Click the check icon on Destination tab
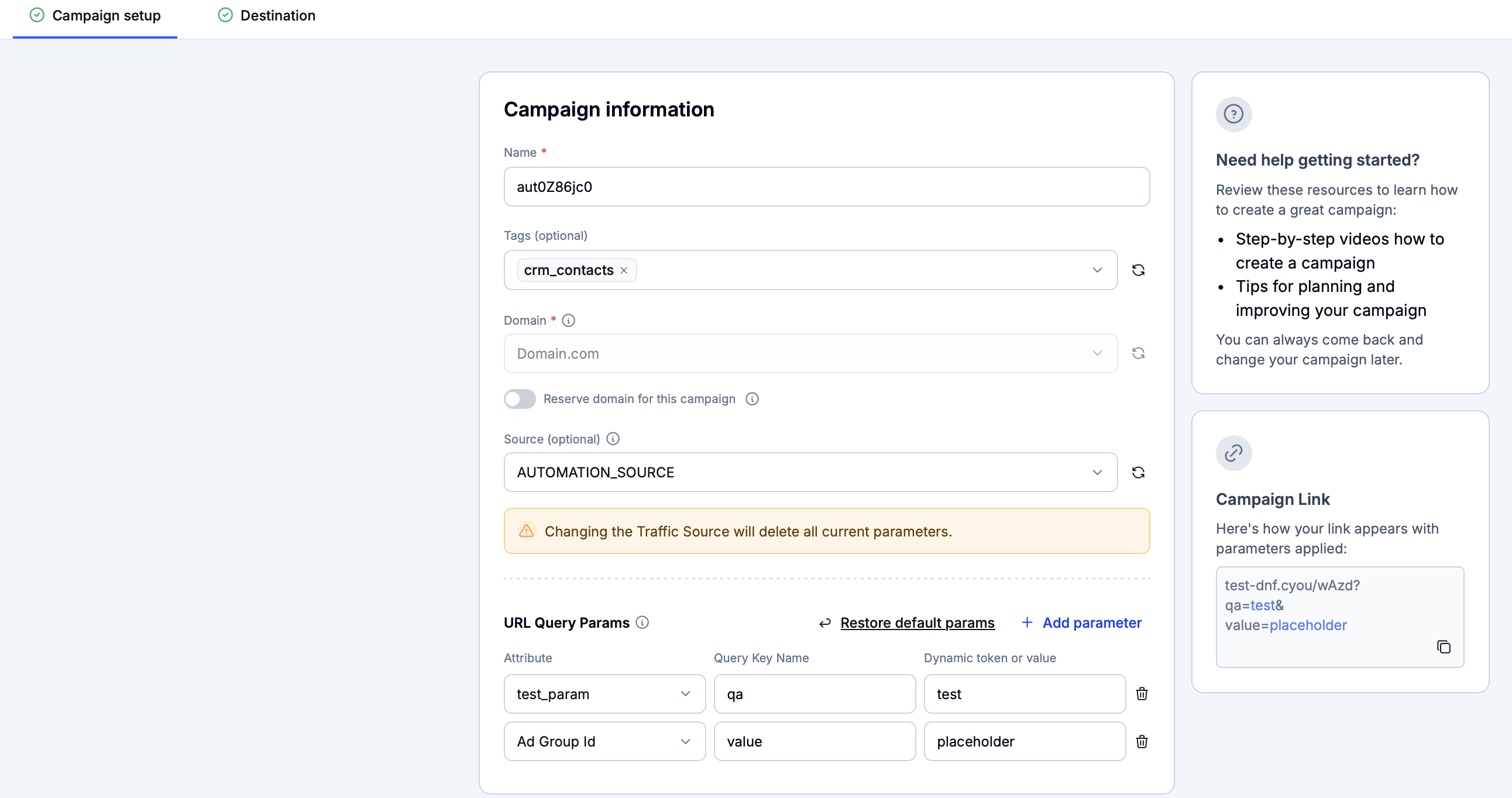 coord(225,15)
